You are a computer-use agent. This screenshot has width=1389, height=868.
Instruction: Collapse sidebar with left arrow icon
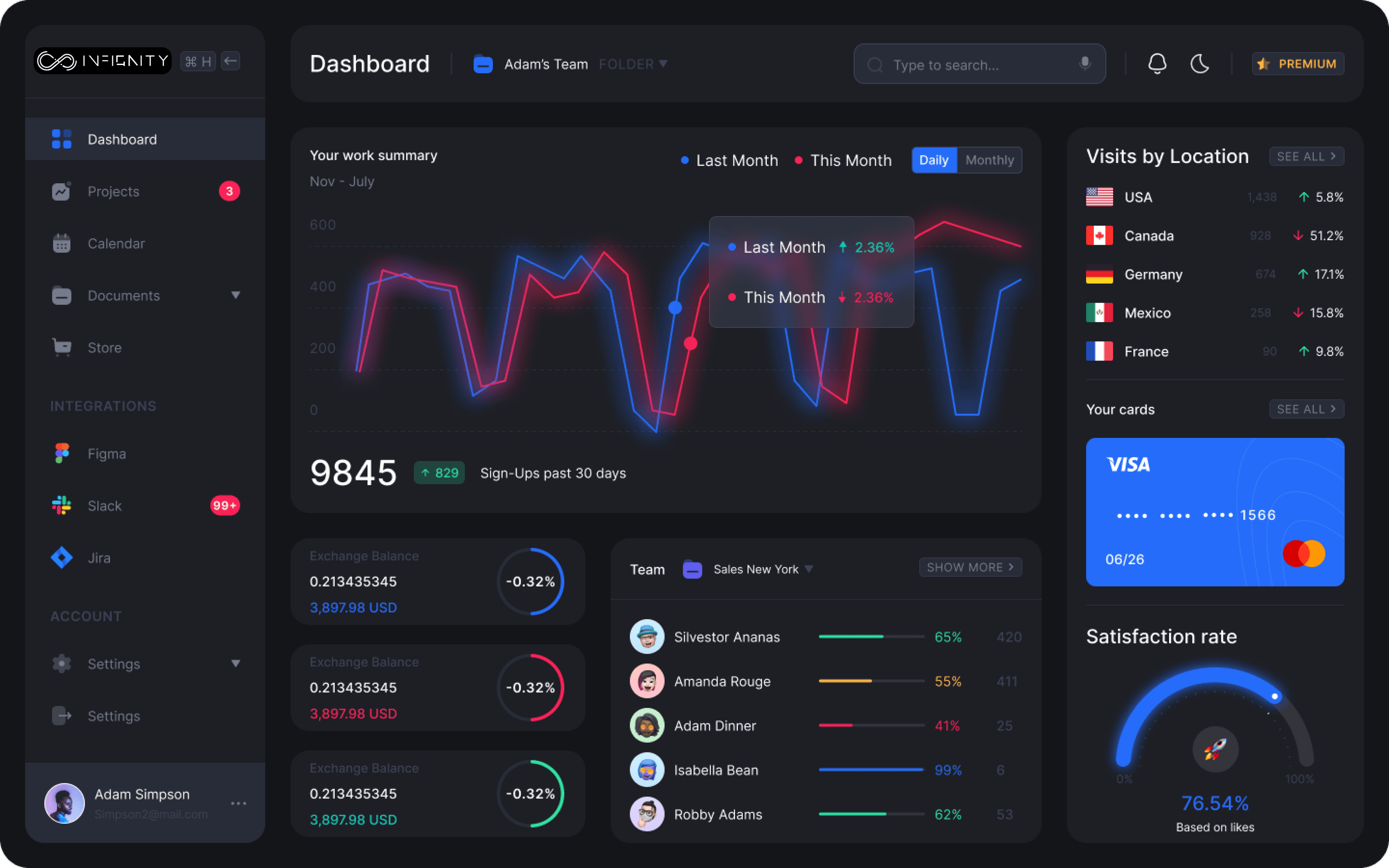click(231, 61)
